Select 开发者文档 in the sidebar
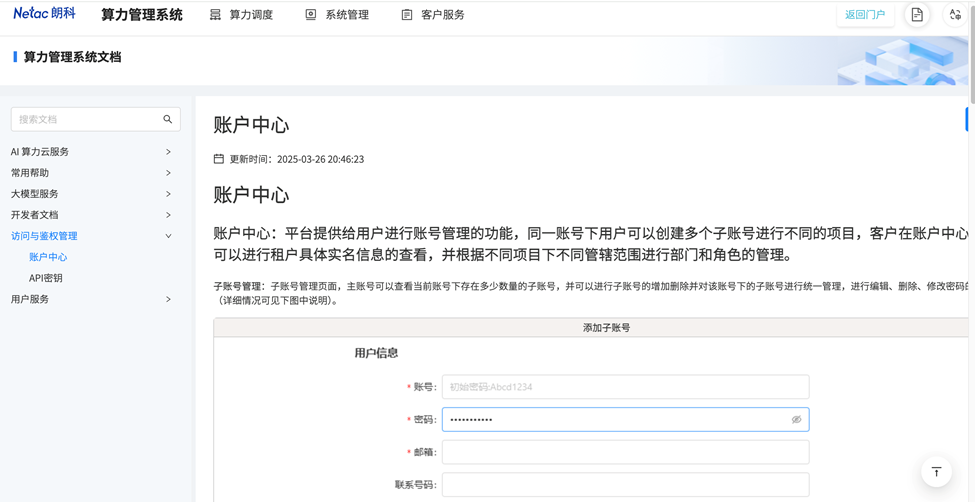 pos(35,215)
